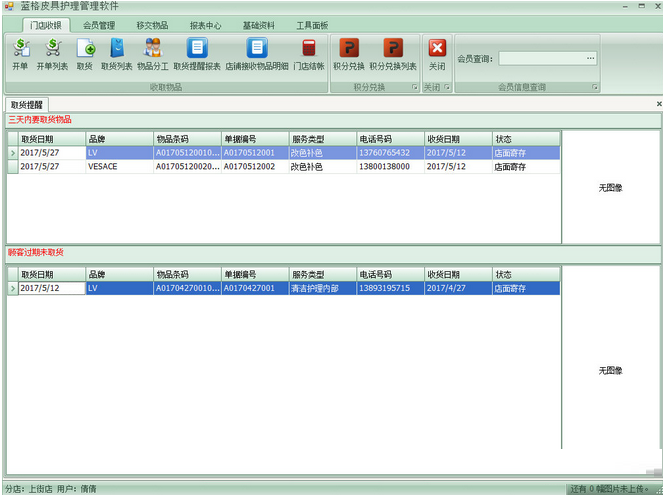Sort upper table by 状态 header
Viewport: 663px width, 495px height.
click(x=526, y=139)
